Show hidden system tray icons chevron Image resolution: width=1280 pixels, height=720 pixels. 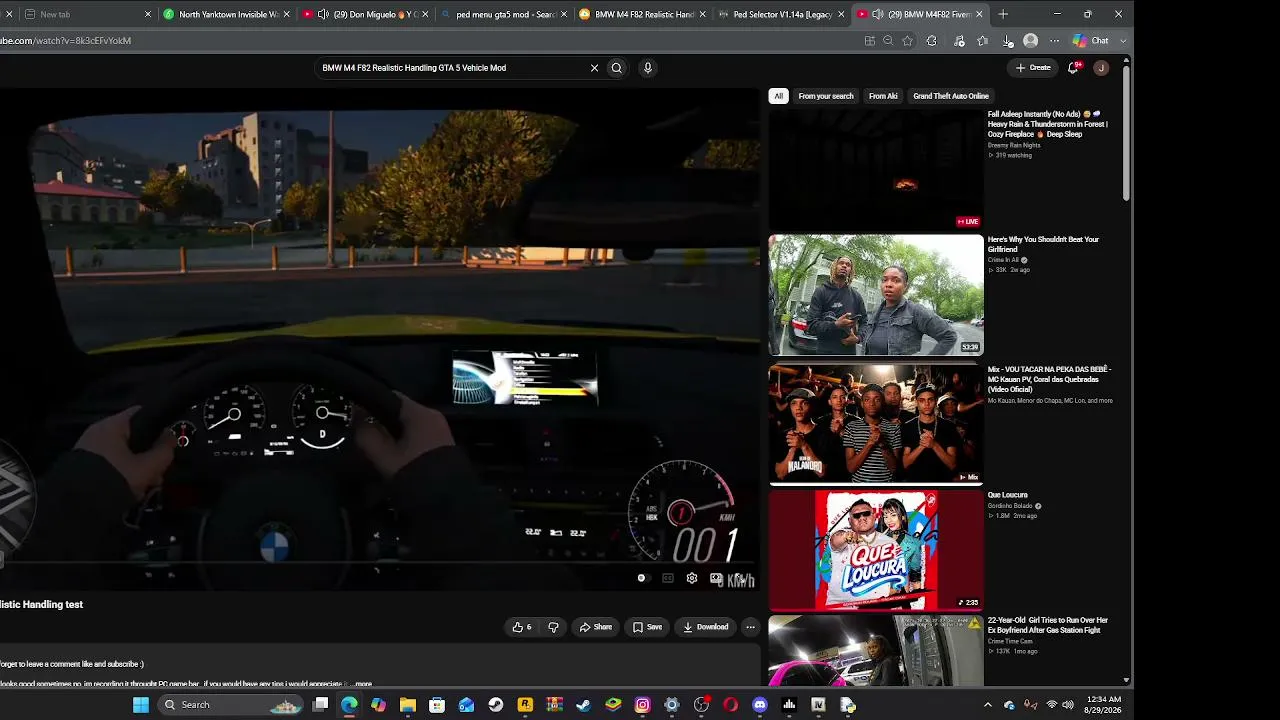(x=988, y=705)
